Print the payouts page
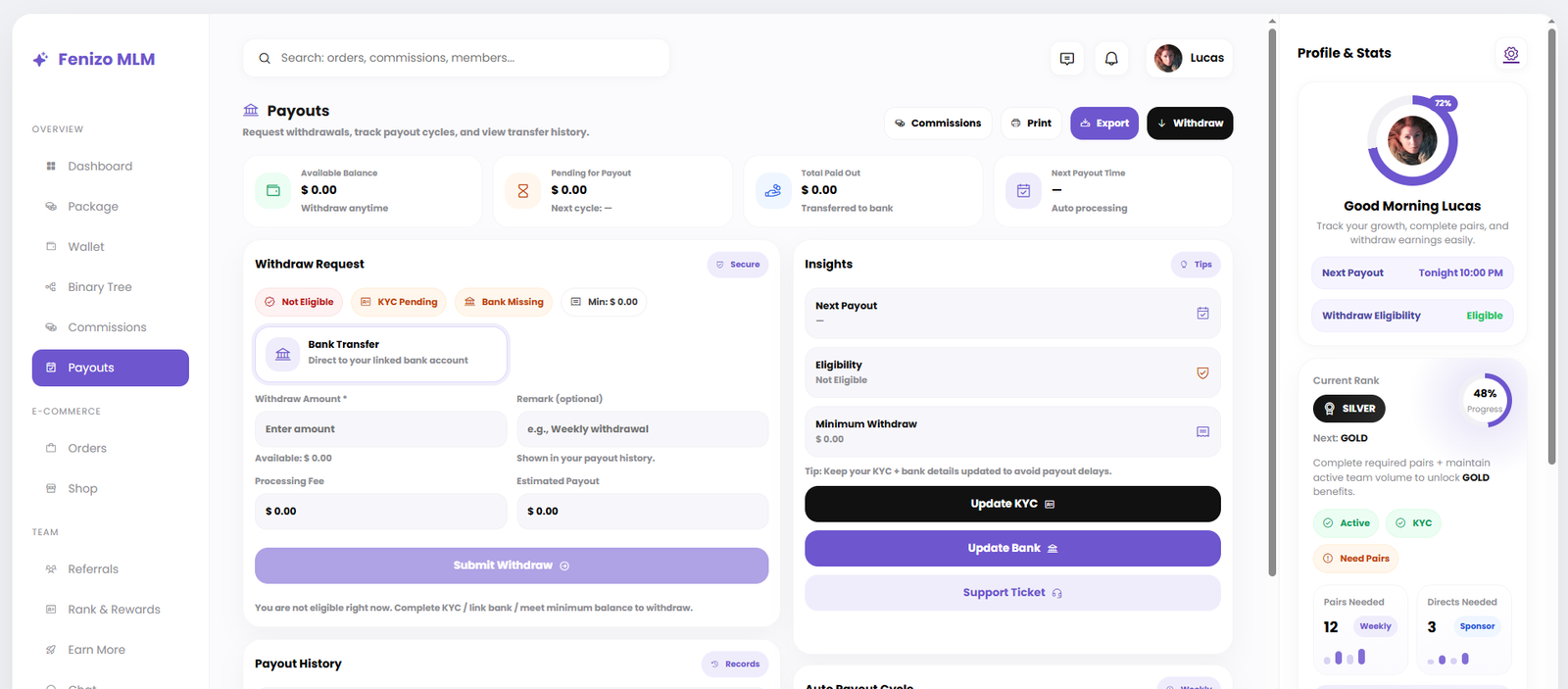This screenshot has width=1568, height=689. coord(1031,123)
